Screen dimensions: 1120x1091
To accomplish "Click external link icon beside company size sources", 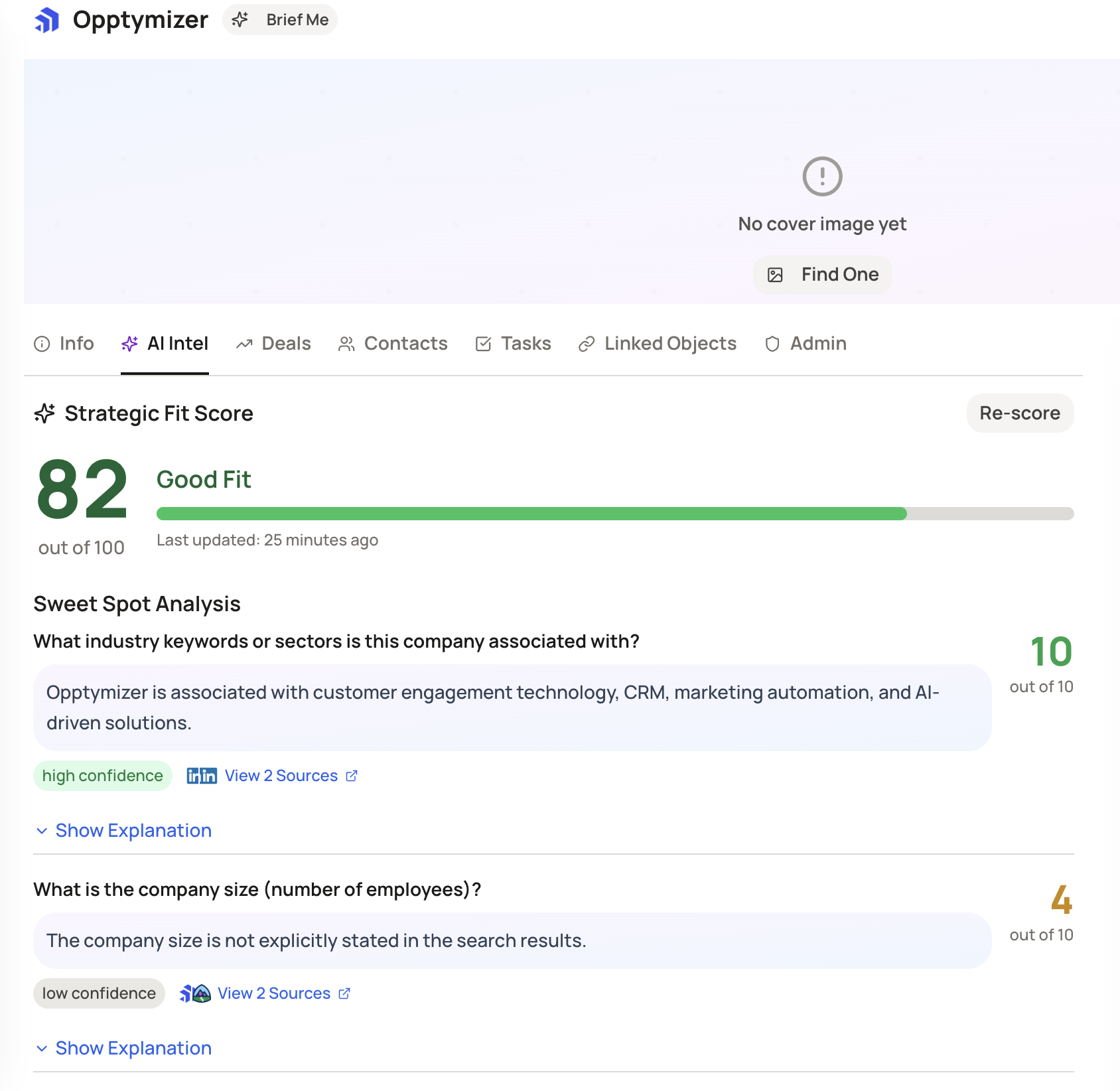I will (344, 993).
